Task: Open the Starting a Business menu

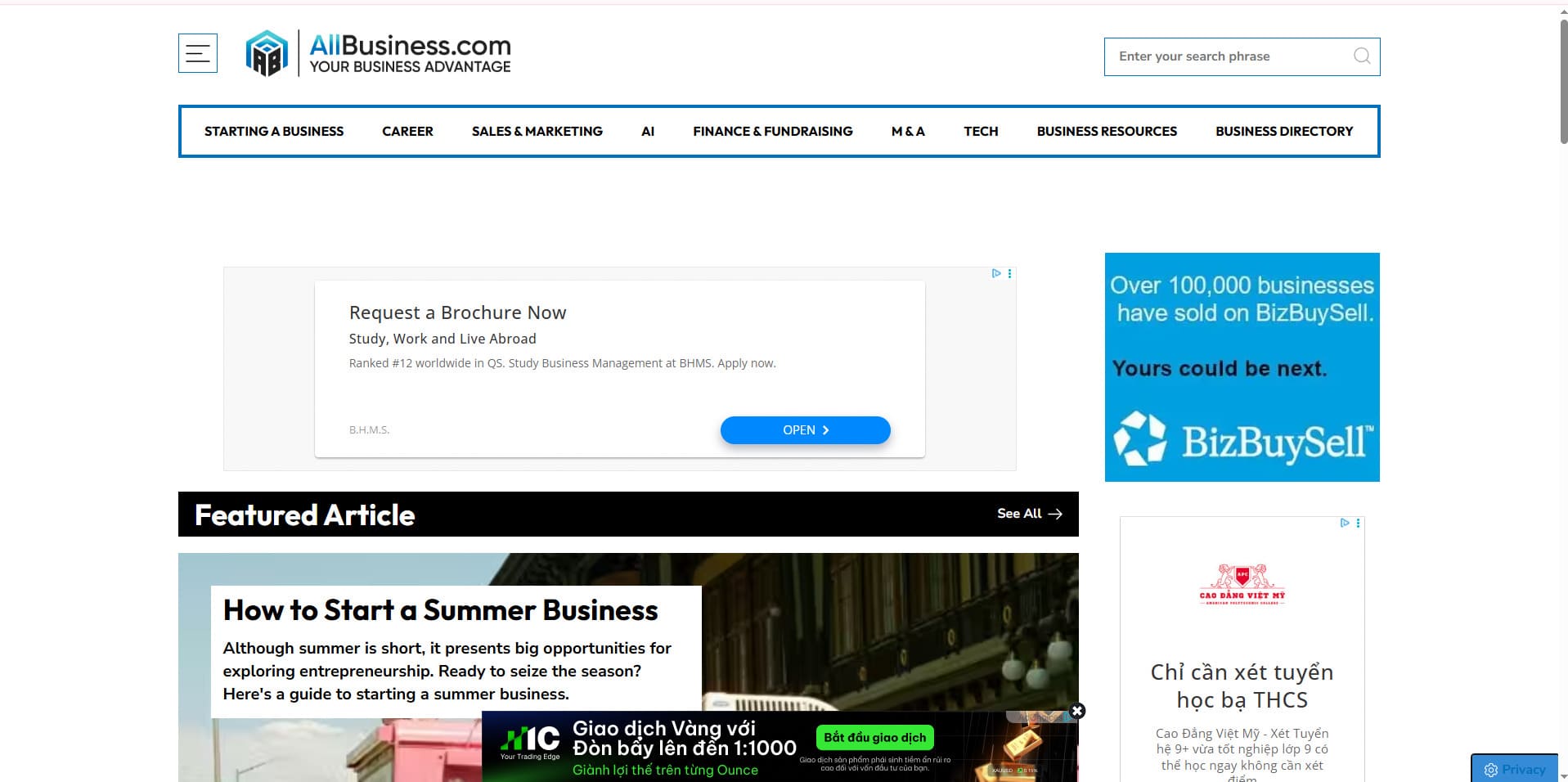Action: click(274, 131)
